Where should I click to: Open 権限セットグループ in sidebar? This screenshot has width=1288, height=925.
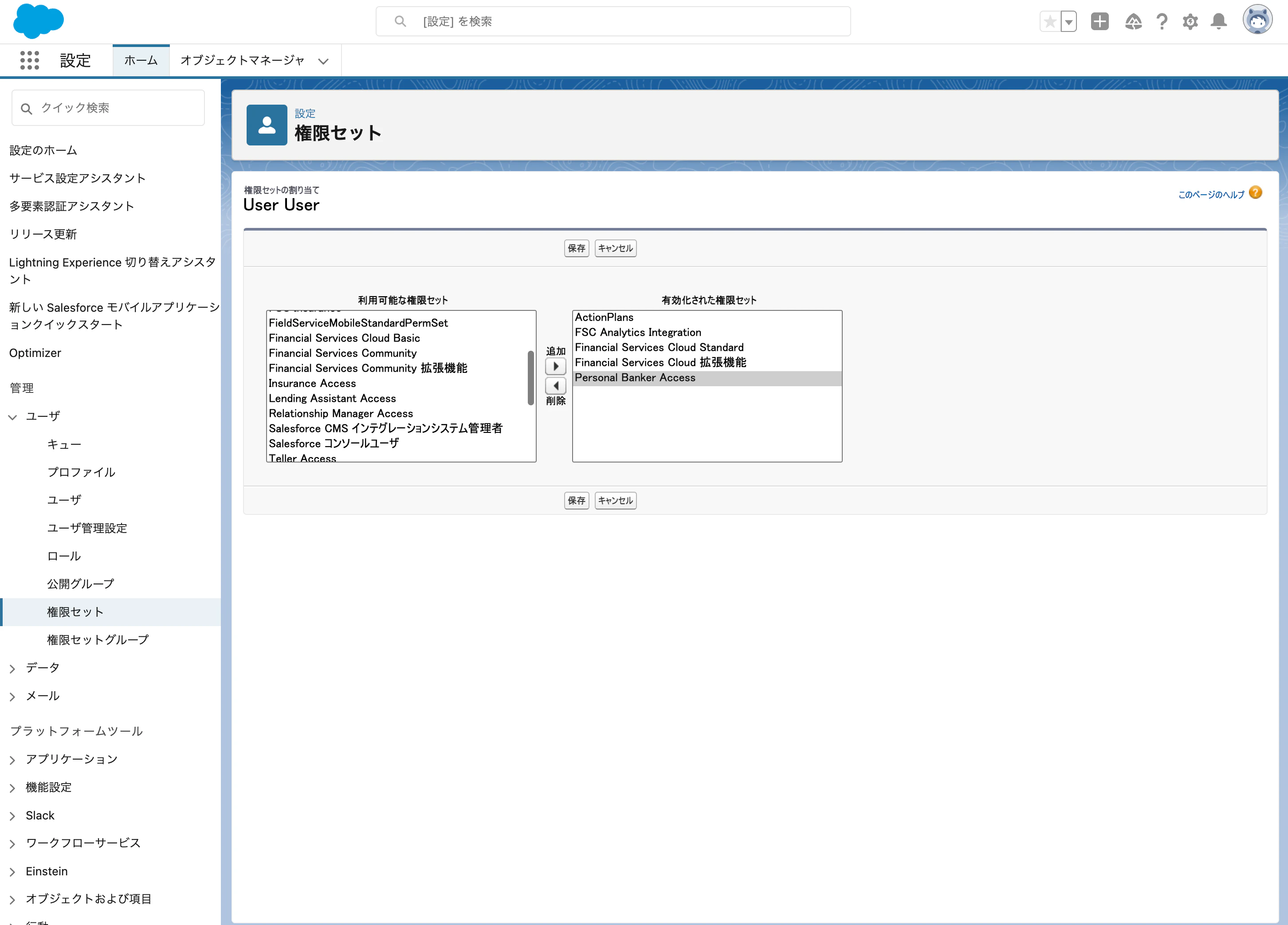pyautogui.click(x=98, y=640)
